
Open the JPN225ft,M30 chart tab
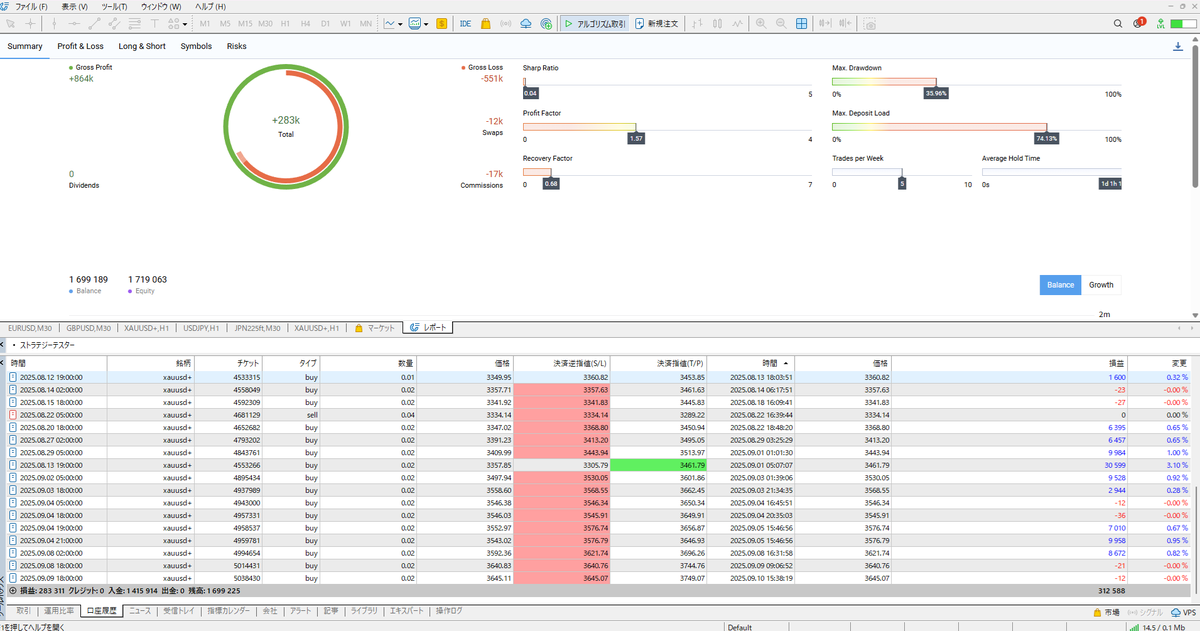pyautogui.click(x=257, y=328)
